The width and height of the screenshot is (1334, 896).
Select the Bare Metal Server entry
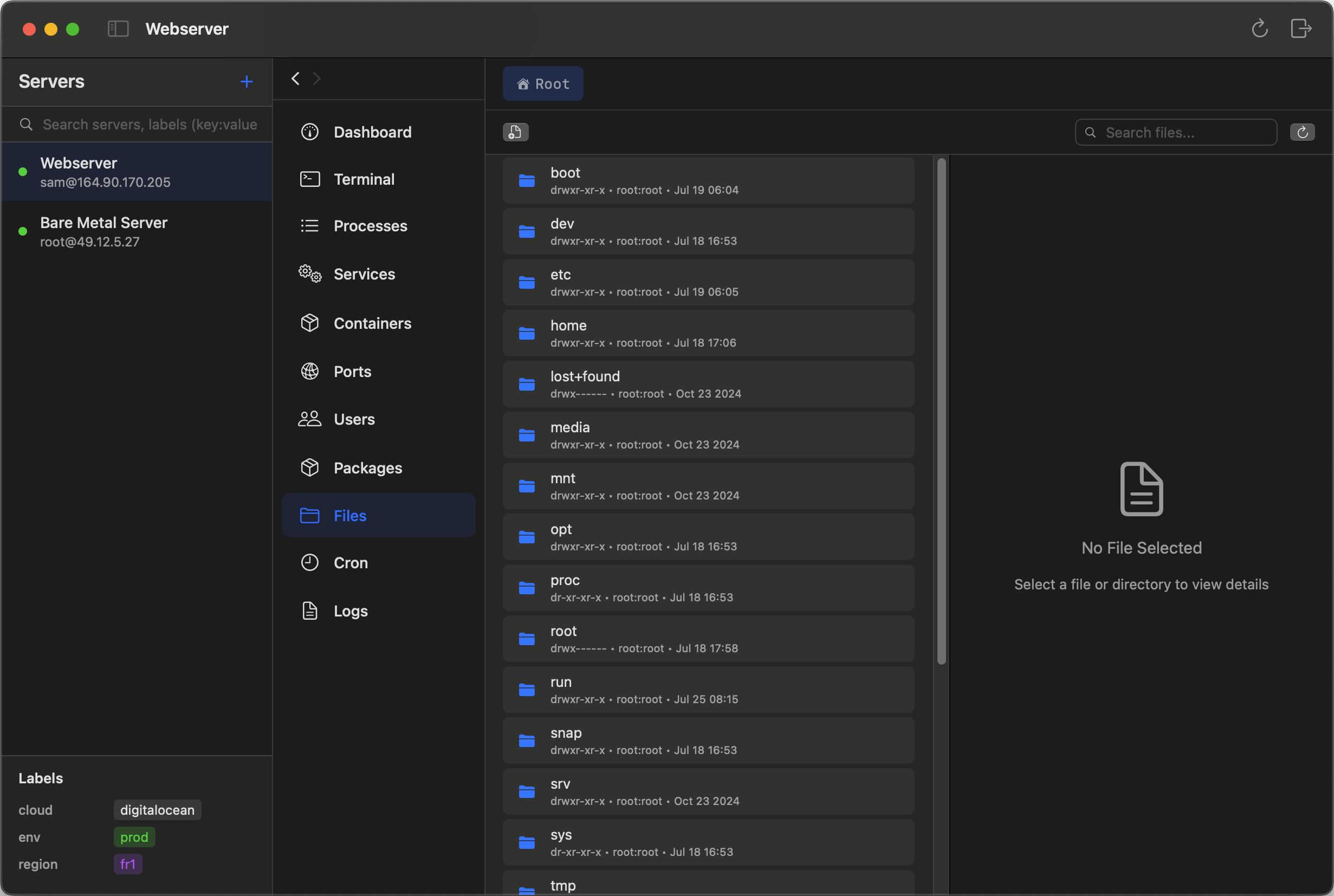137,231
